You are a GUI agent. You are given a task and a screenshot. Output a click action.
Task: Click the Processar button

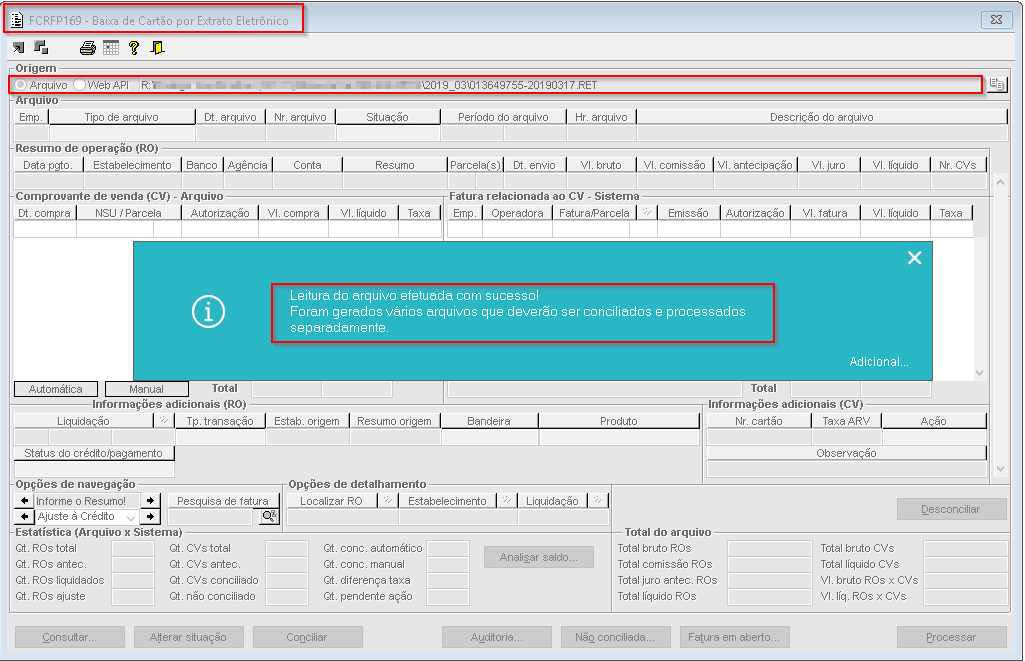tap(951, 637)
